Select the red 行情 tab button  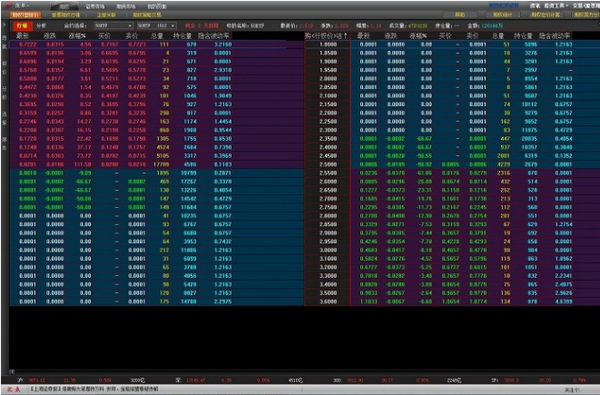tap(22, 26)
